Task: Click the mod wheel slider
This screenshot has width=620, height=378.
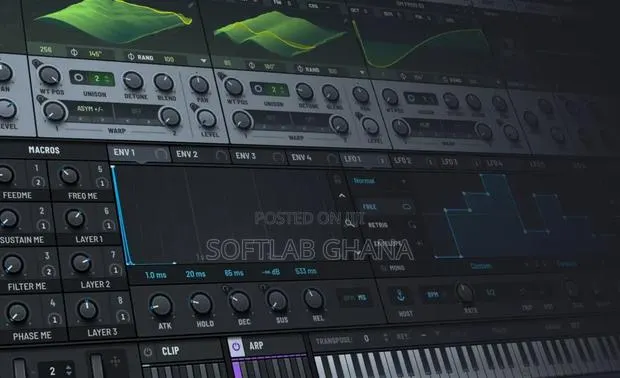Action: click(96, 366)
